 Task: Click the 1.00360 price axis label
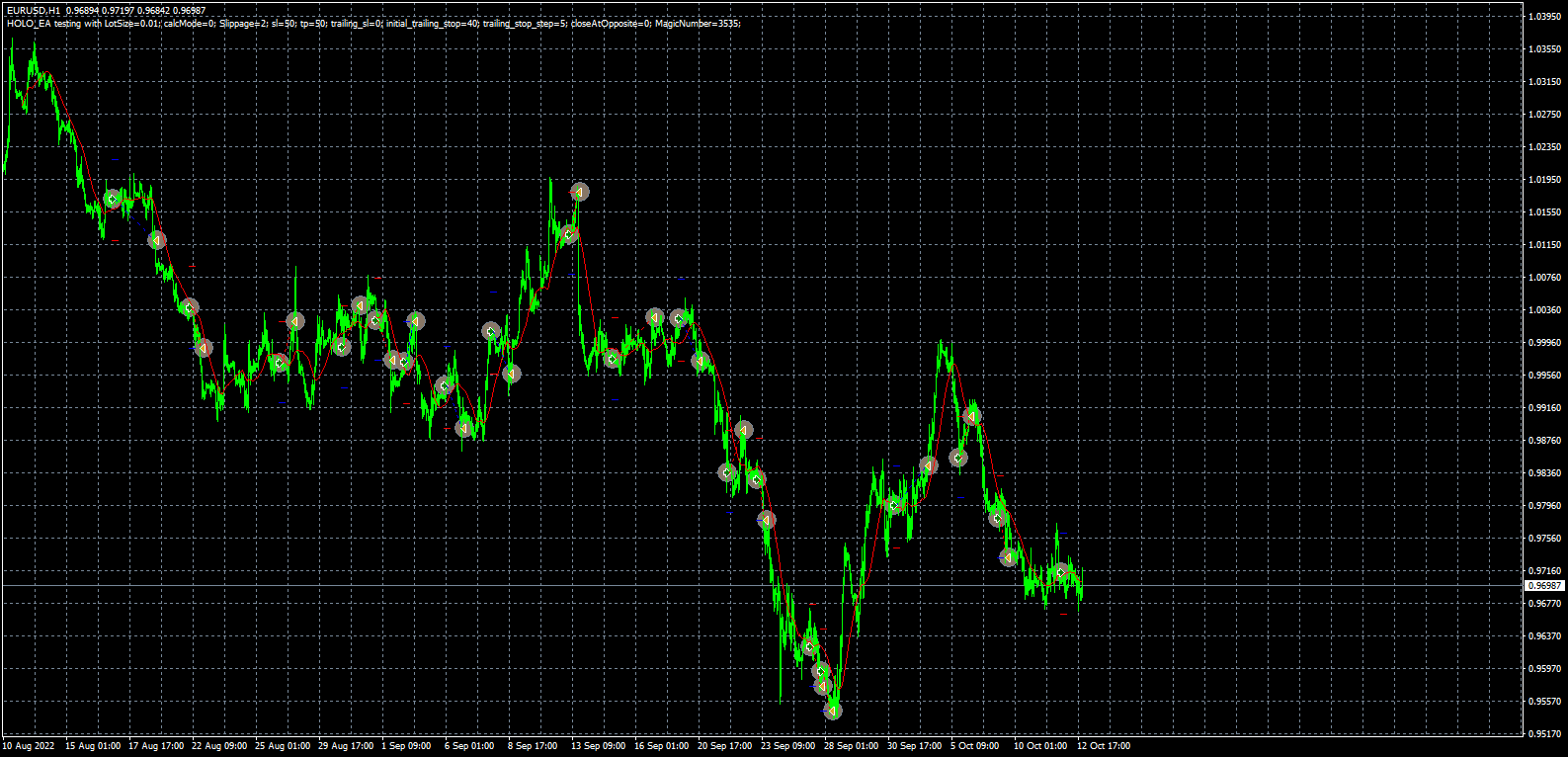coord(1544,310)
